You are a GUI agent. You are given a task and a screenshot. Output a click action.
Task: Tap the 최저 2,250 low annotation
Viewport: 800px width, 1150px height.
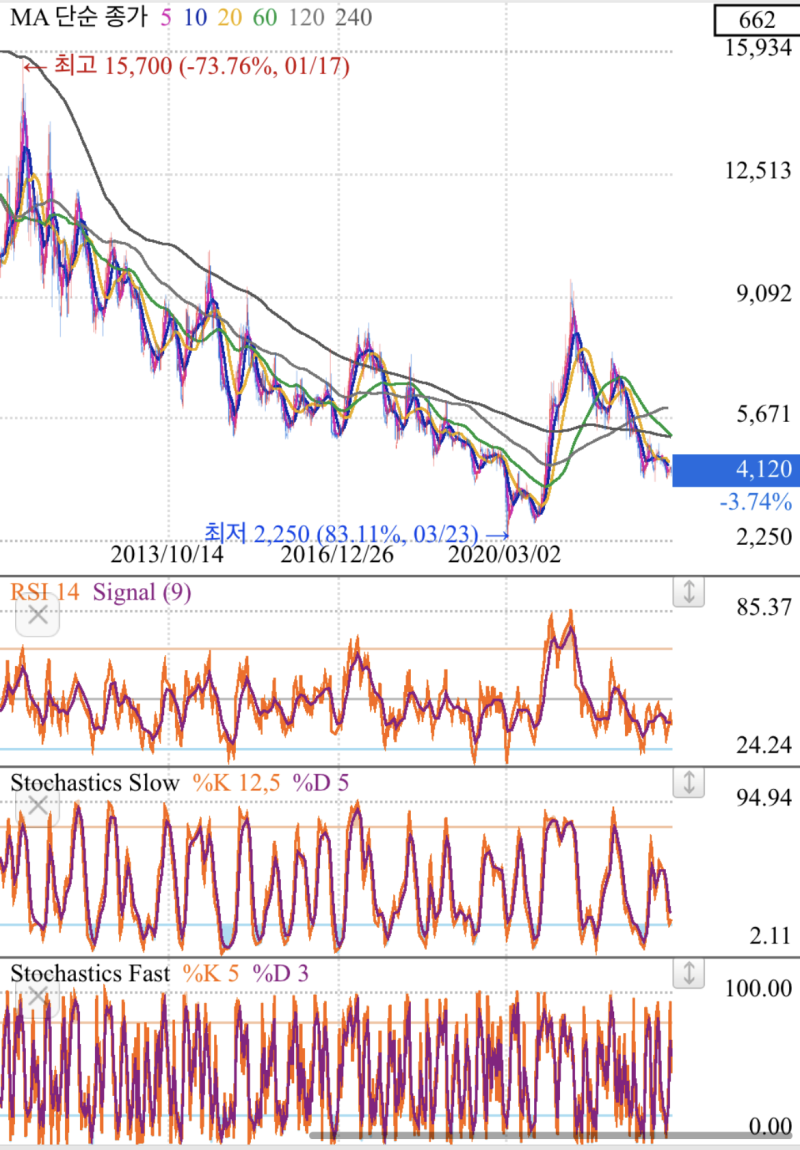point(355,533)
